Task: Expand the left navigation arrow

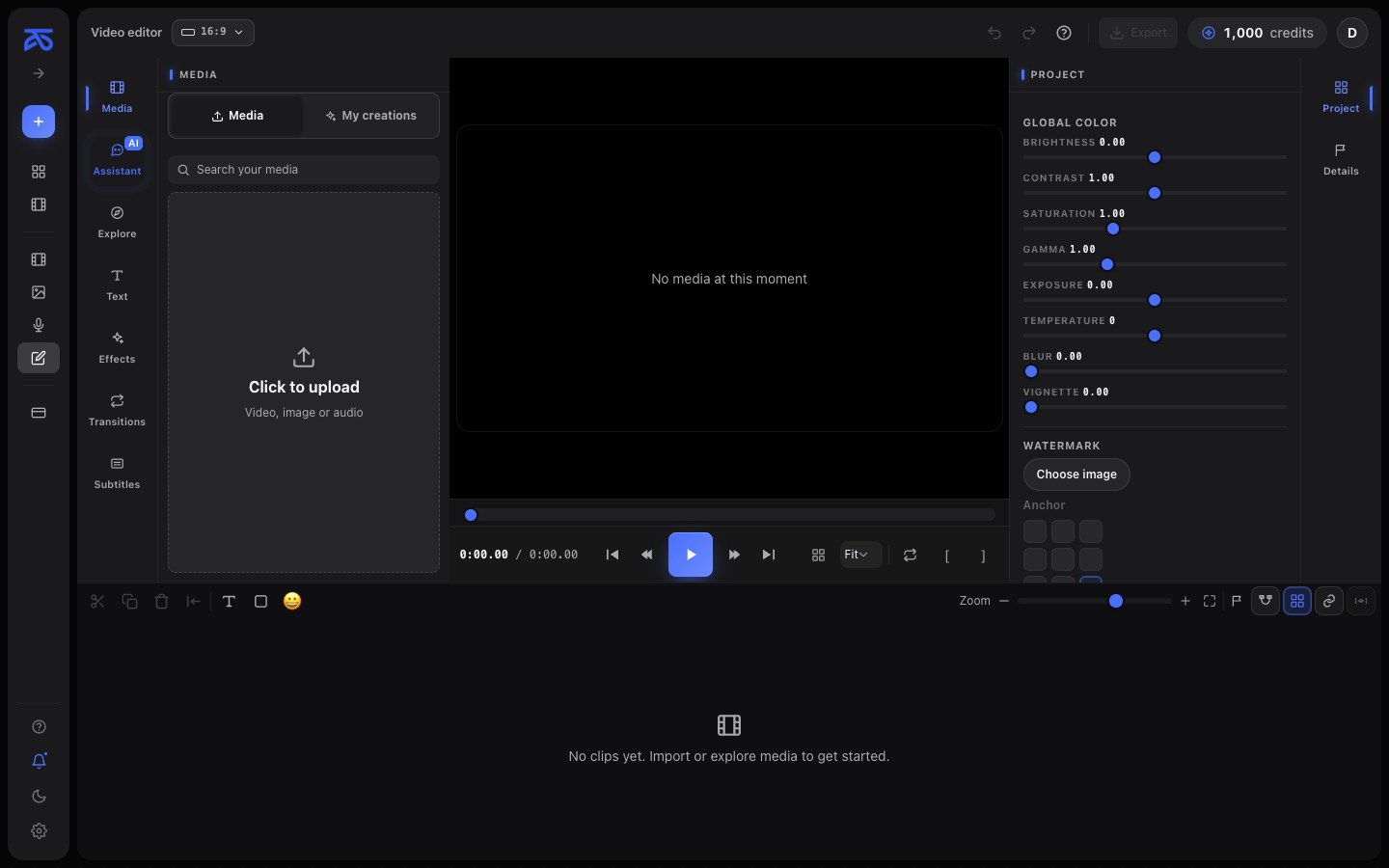Action: point(39,73)
